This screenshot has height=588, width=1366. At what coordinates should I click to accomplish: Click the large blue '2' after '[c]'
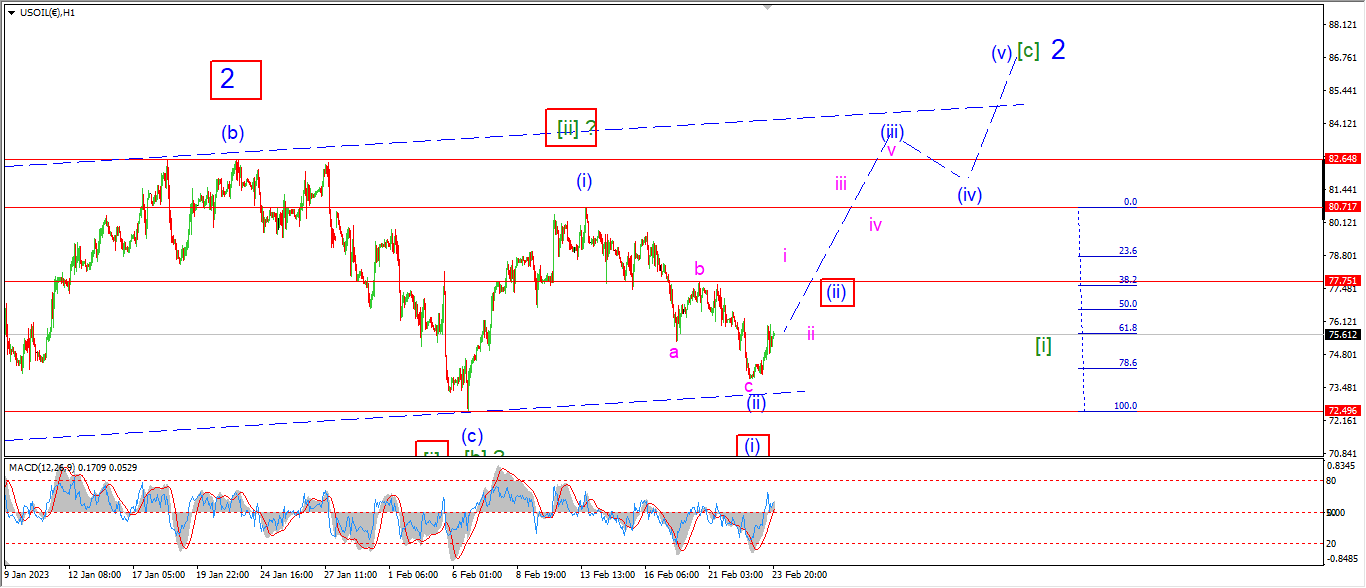(1058, 50)
